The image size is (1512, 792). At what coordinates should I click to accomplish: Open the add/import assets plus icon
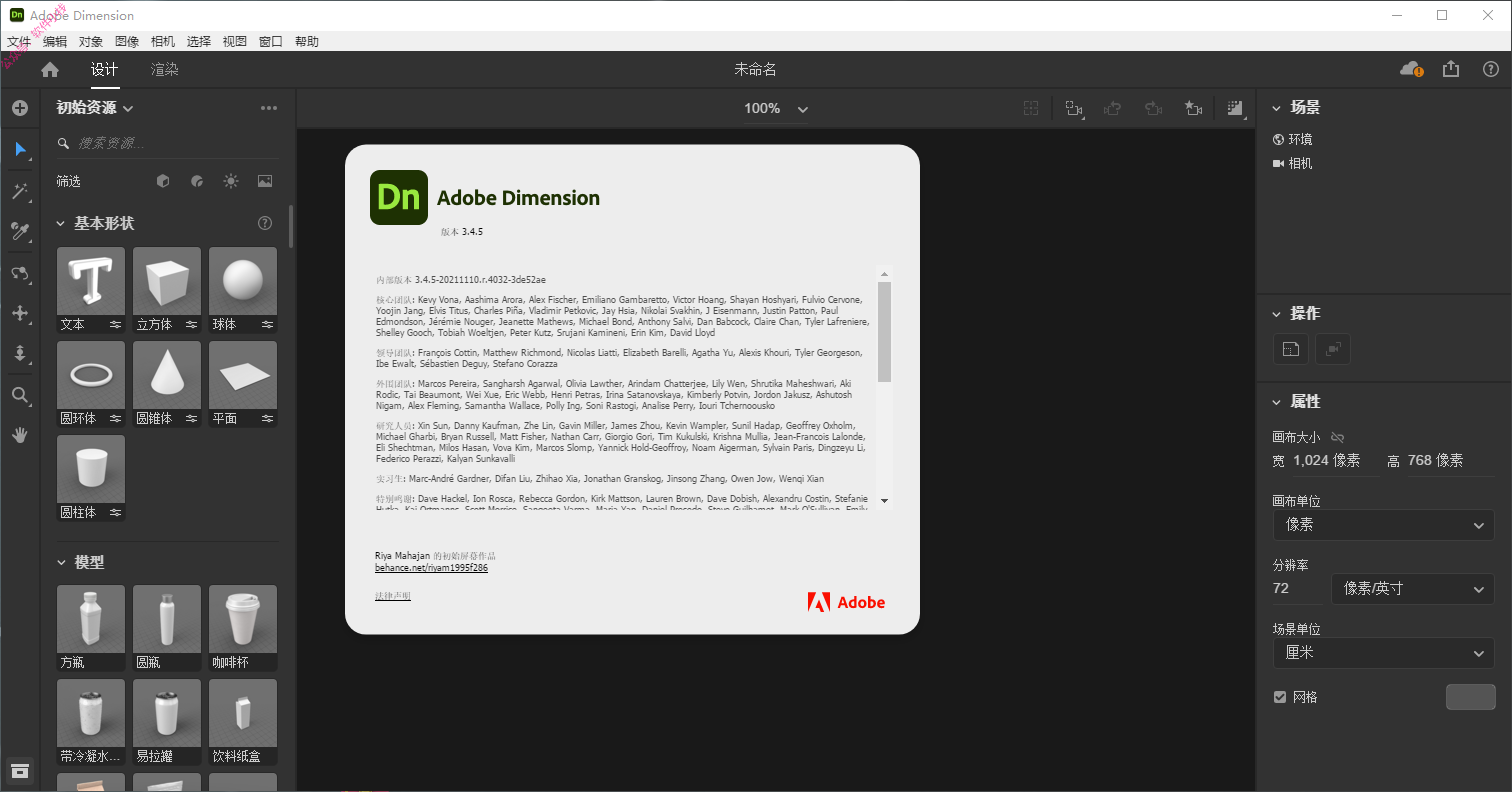click(x=20, y=108)
